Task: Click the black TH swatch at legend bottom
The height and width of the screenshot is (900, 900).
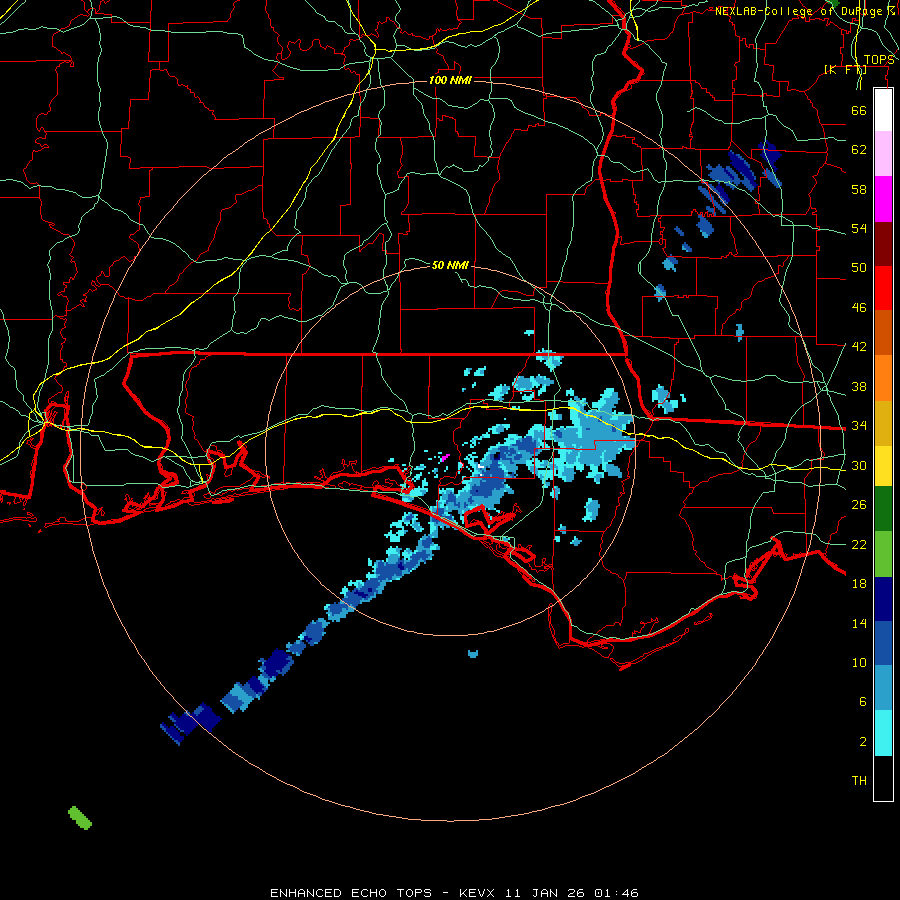Action: tap(883, 778)
